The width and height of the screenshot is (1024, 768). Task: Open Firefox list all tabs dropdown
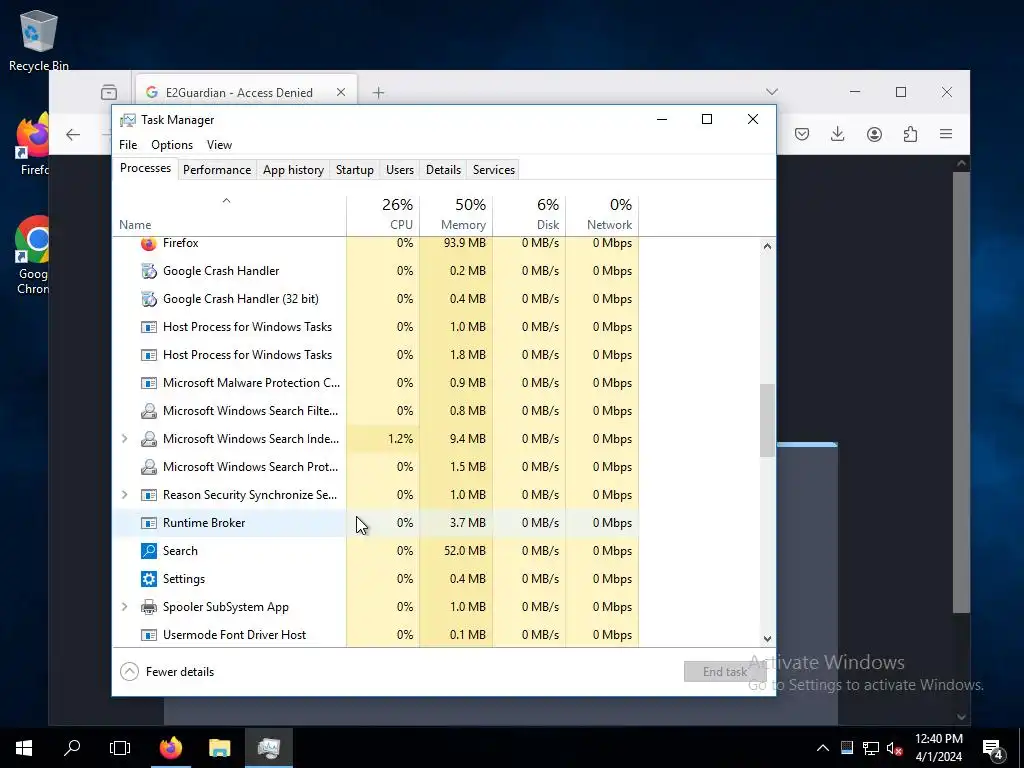pyautogui.click(x=772, y=92)
